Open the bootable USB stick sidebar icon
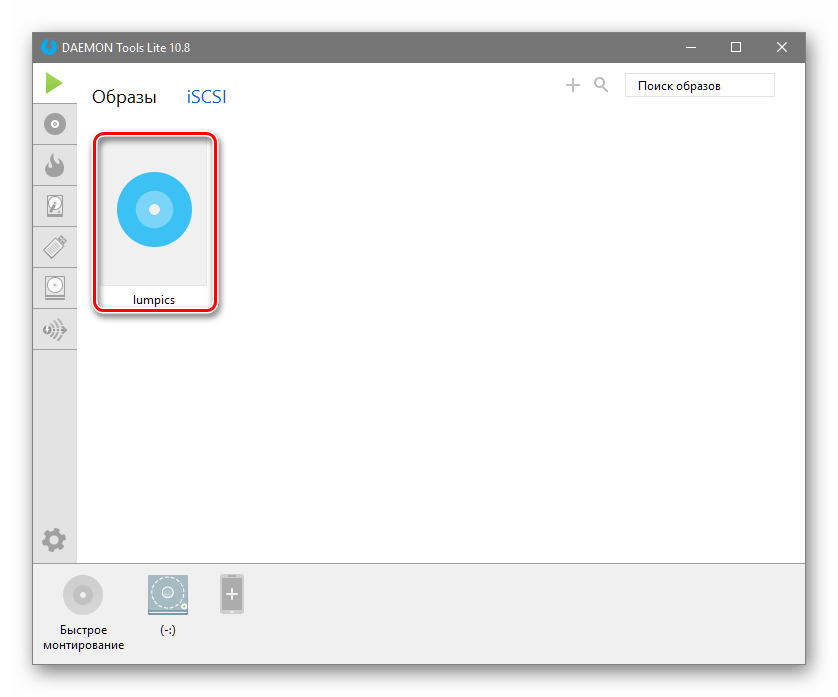838x697 pixels. click(x=55, y=247)
